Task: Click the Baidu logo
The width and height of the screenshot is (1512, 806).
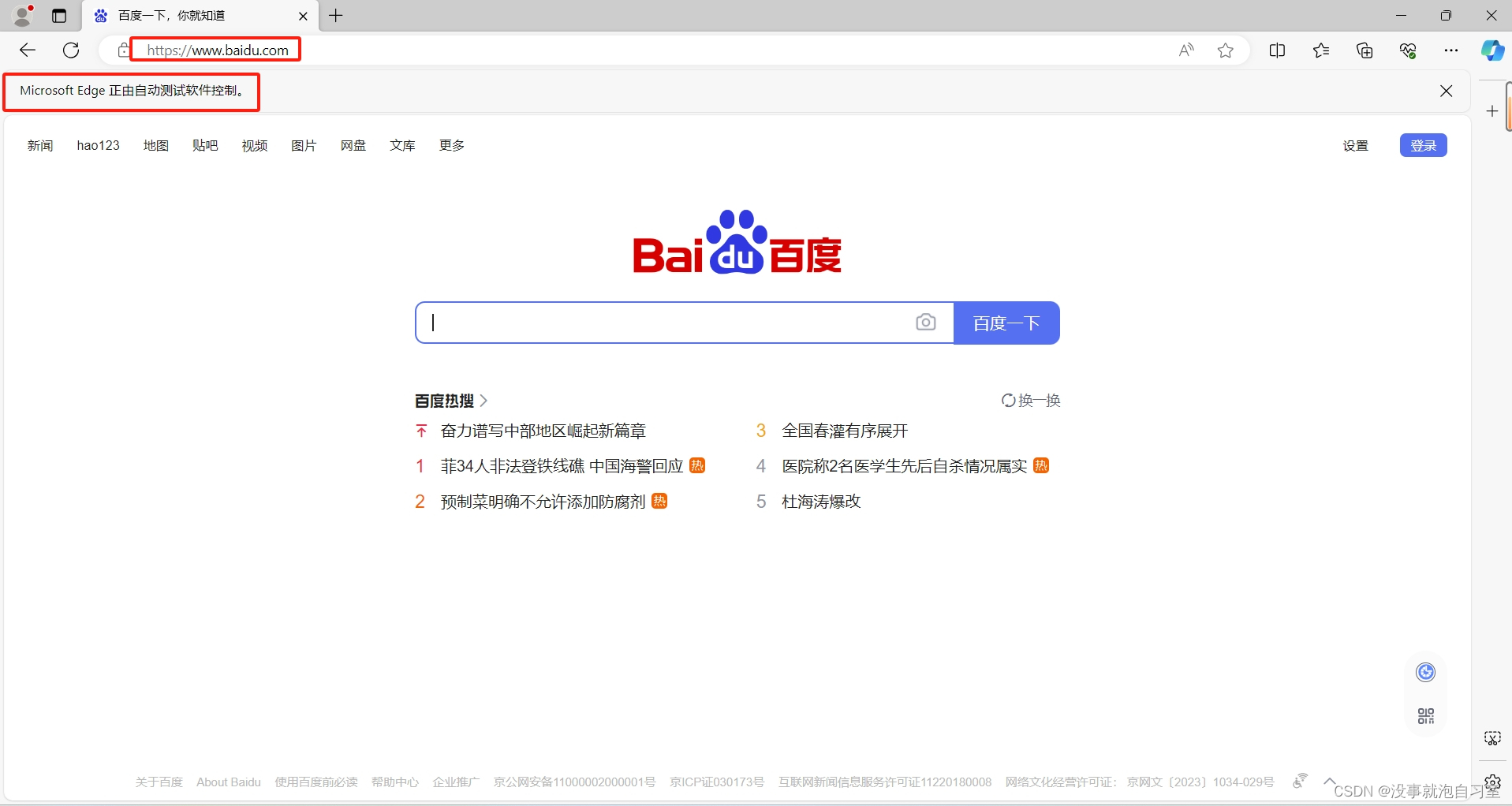Action: tap(737, 242)
